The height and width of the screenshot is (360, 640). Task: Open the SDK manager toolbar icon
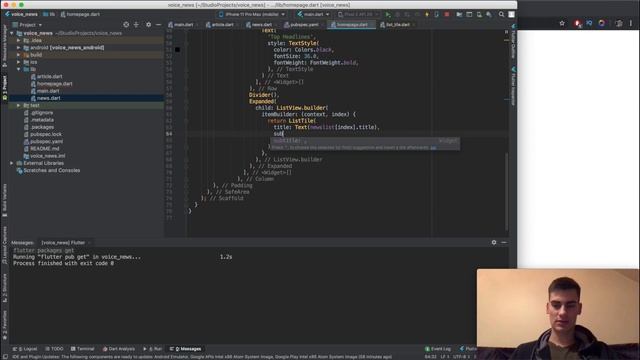point(489,14)
